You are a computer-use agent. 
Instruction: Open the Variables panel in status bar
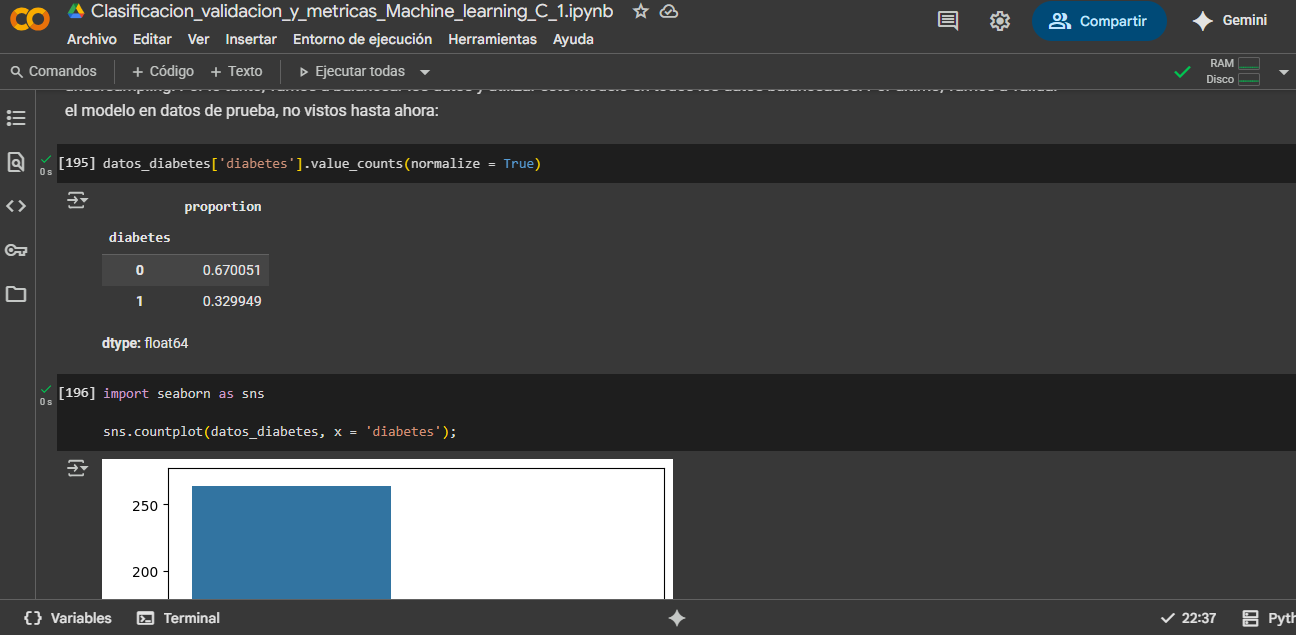[x=68, y=618]
